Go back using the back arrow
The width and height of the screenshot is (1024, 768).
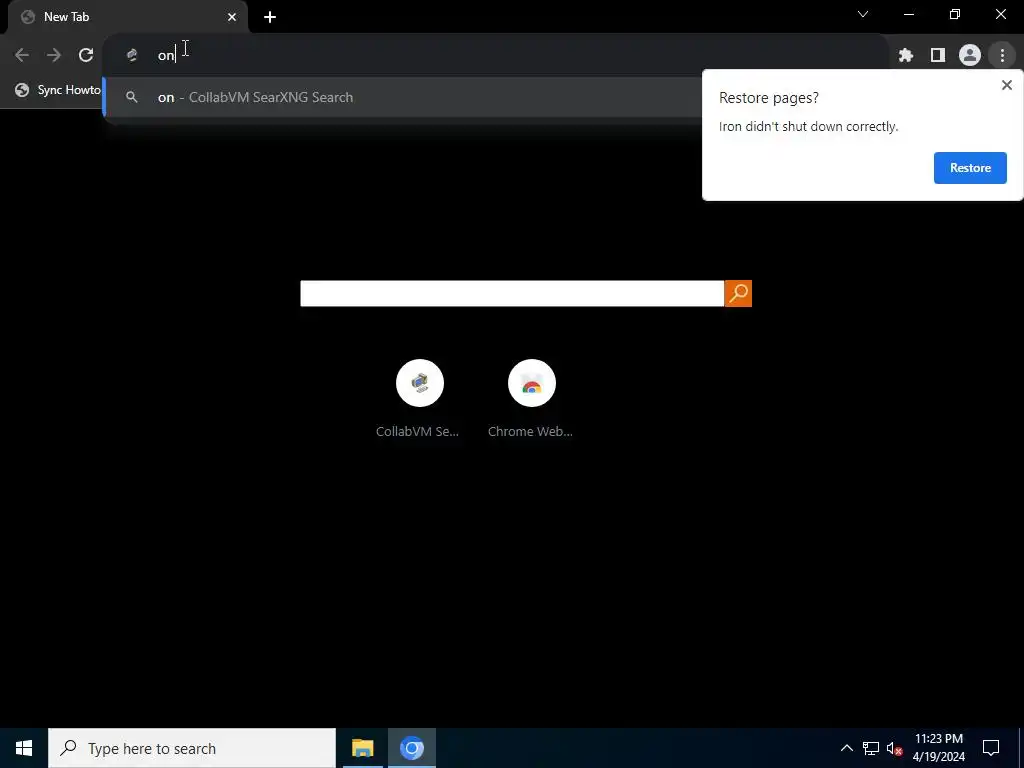[22, 56]
